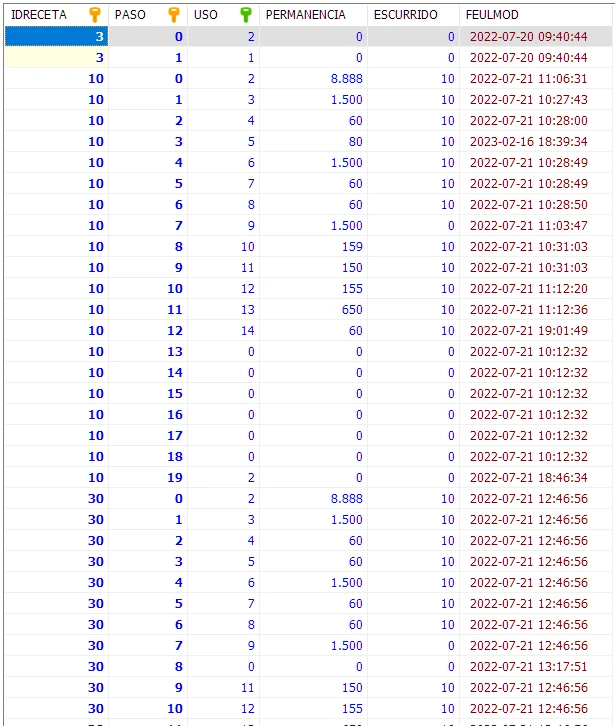Select the timestamp 2022-07-21 19:01:49 cell
This screenshot has width=615, height=726.
tap(528, 331)
